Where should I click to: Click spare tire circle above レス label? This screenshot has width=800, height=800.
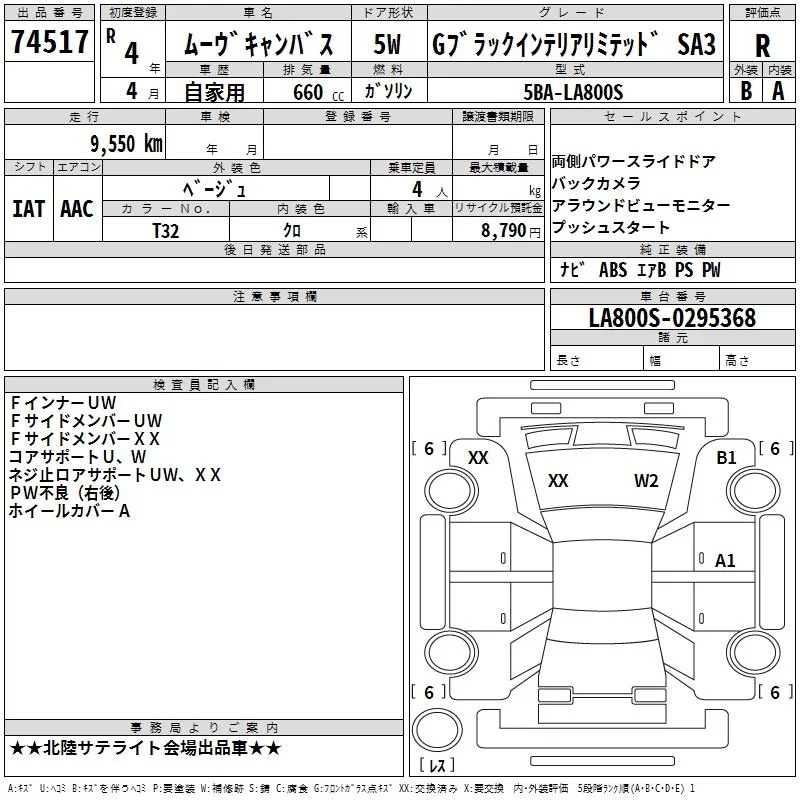click(x=437, y=731)
